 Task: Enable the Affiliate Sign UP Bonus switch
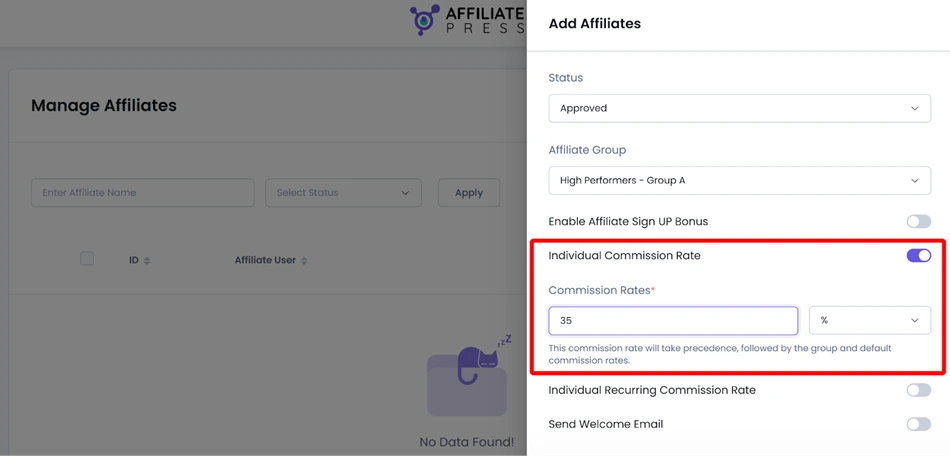click(x=918, y=222)
